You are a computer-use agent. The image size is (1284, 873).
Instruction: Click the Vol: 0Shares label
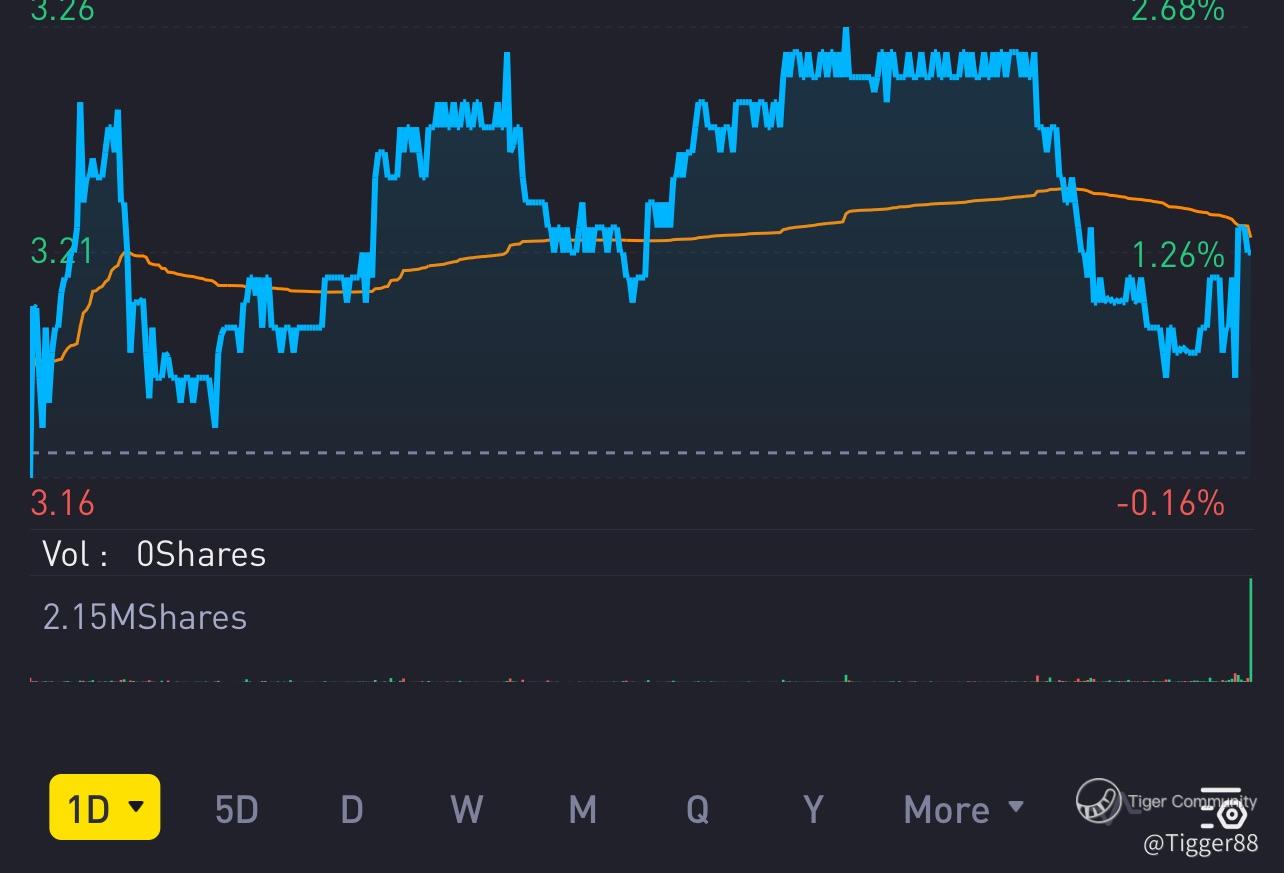pyautogui.click(x=154, y=554)
